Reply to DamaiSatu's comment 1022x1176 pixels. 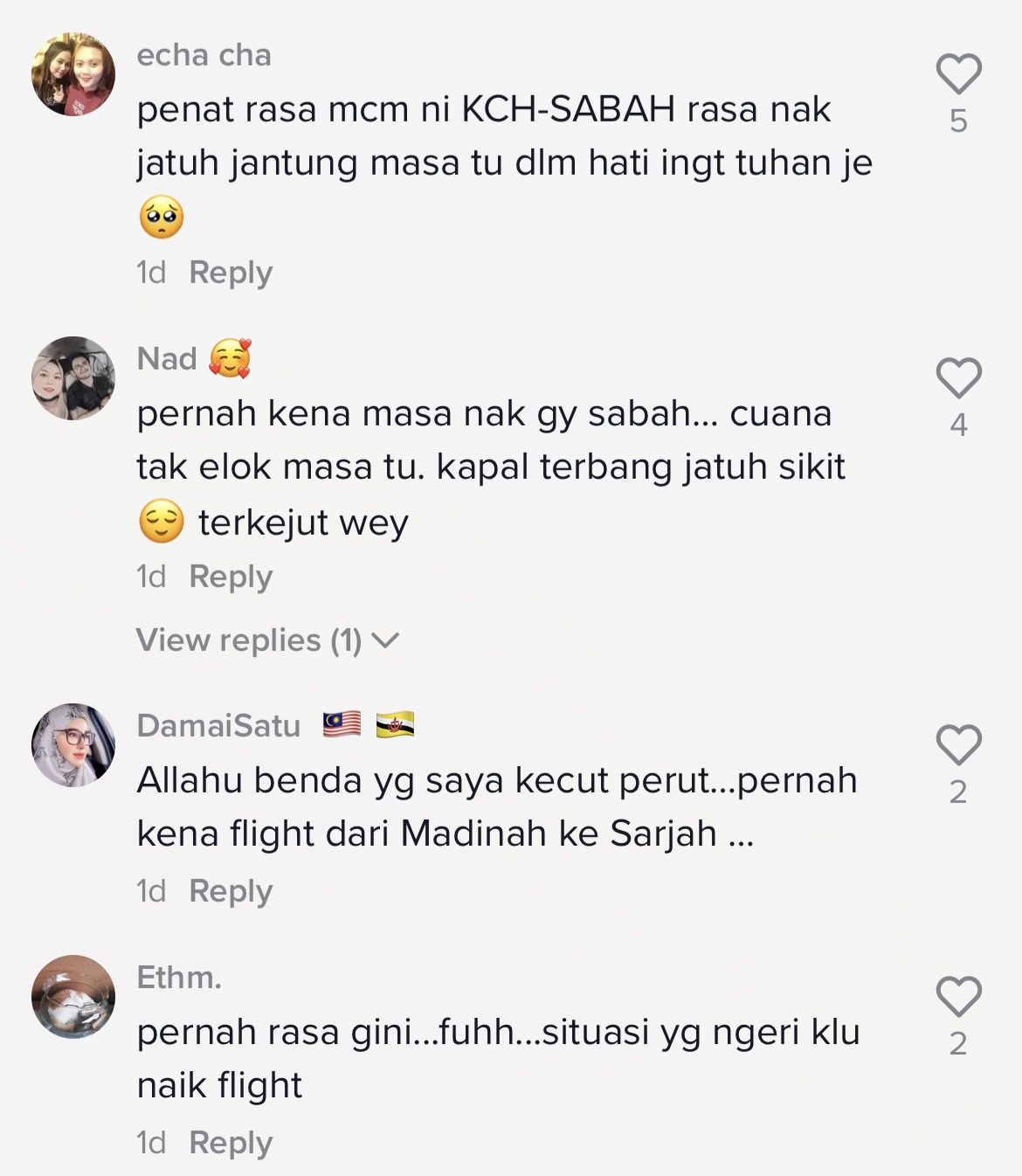point(231,891)
